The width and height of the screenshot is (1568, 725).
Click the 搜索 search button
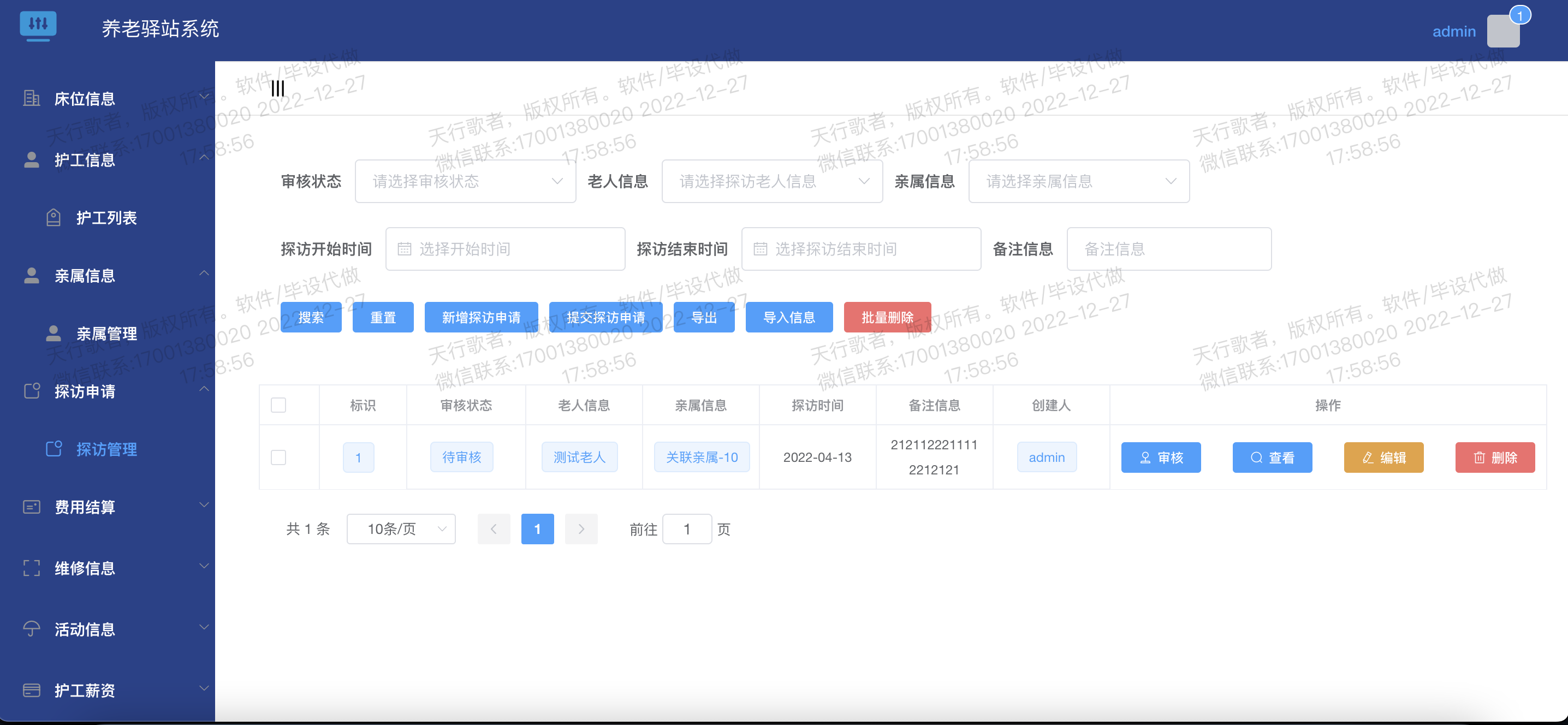pyautogui.click(x=311, y=317)
